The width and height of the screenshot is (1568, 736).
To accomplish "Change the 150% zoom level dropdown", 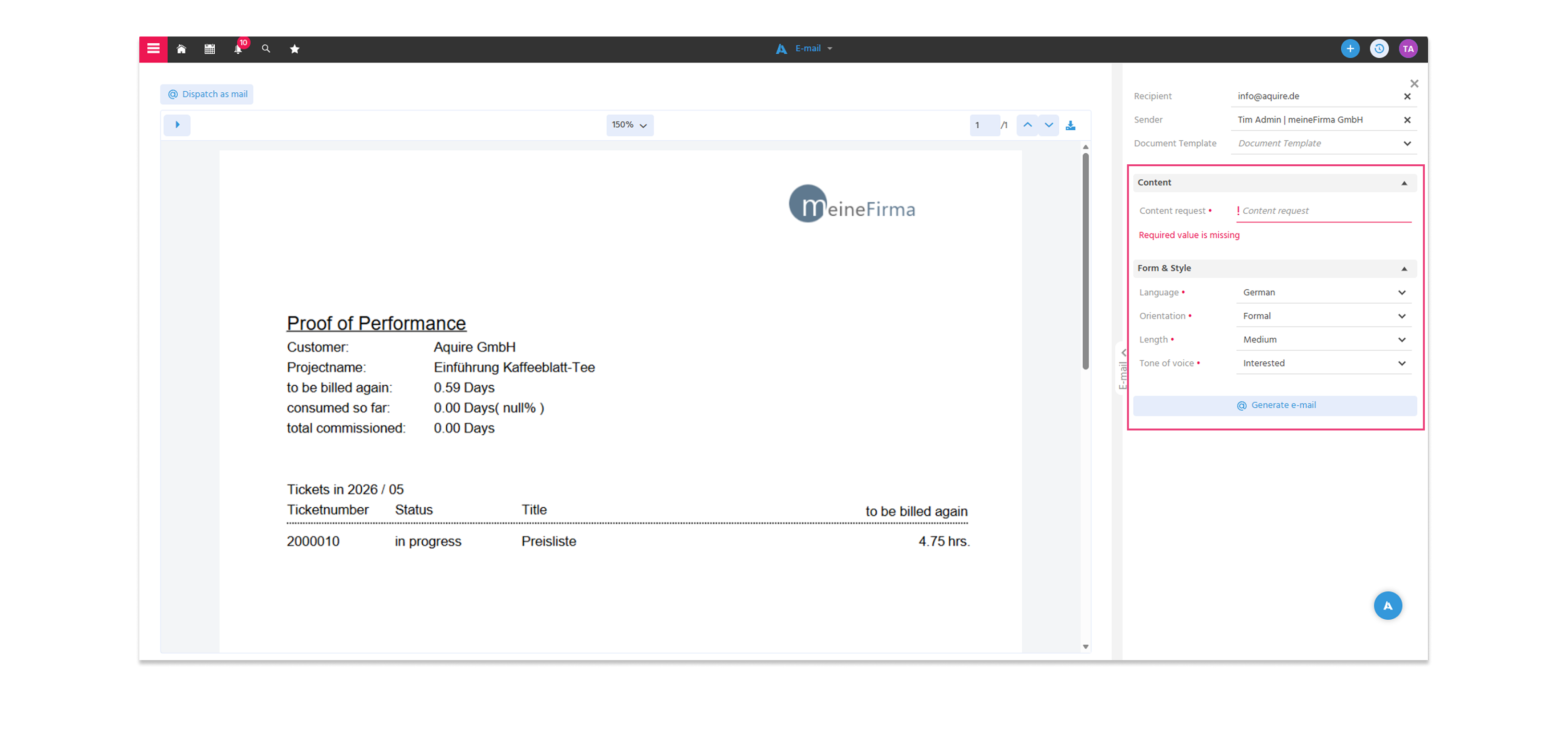I will coord(629,125).
